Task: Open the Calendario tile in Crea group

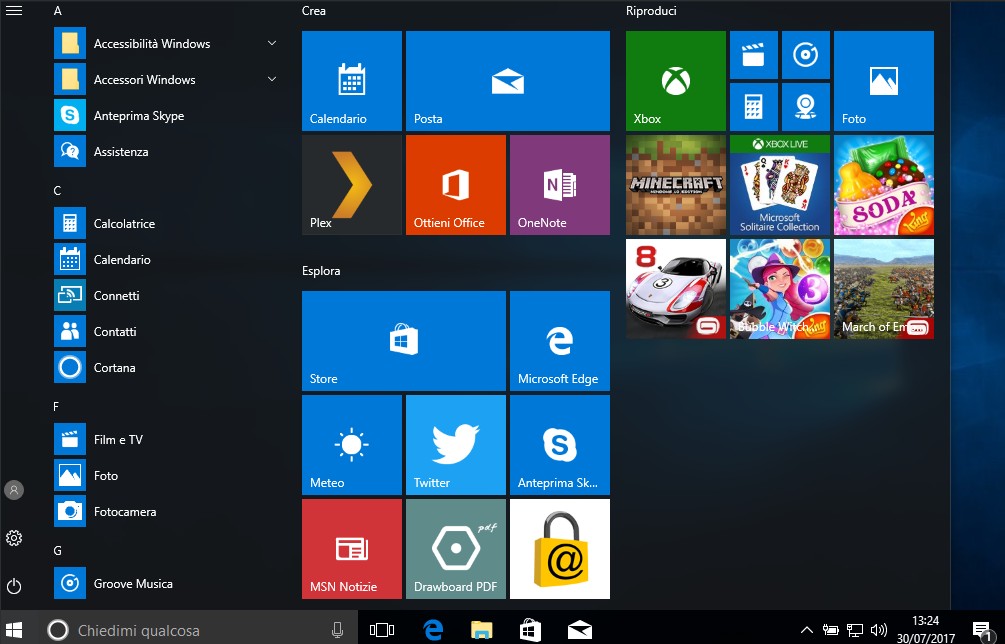Action: 352,81
